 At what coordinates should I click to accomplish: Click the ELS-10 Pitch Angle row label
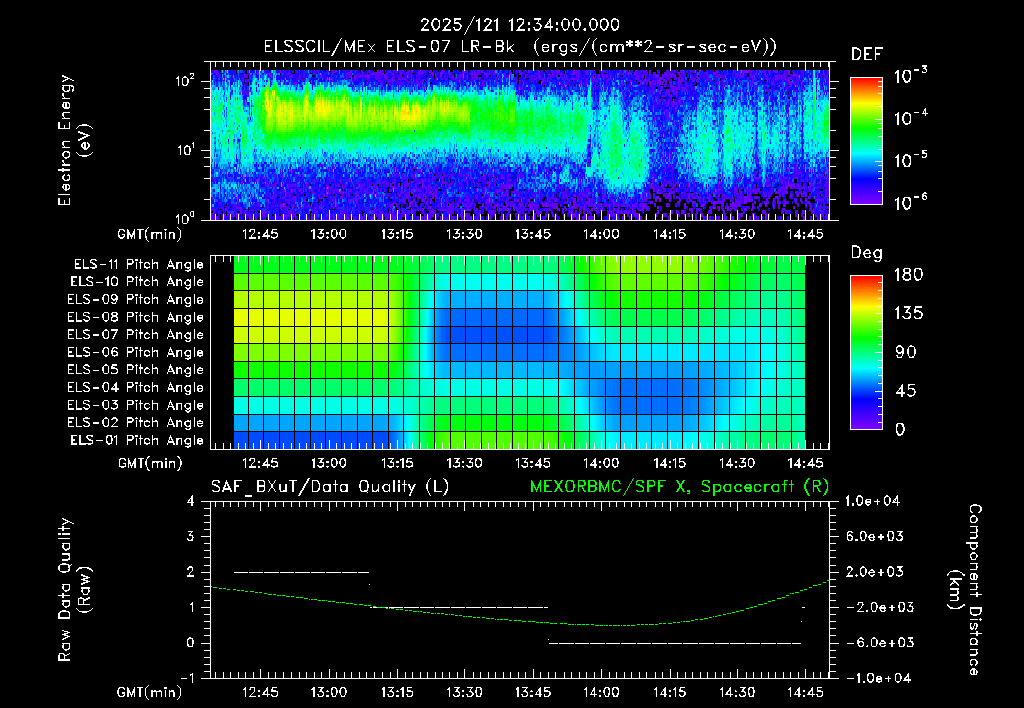point(137,282)
